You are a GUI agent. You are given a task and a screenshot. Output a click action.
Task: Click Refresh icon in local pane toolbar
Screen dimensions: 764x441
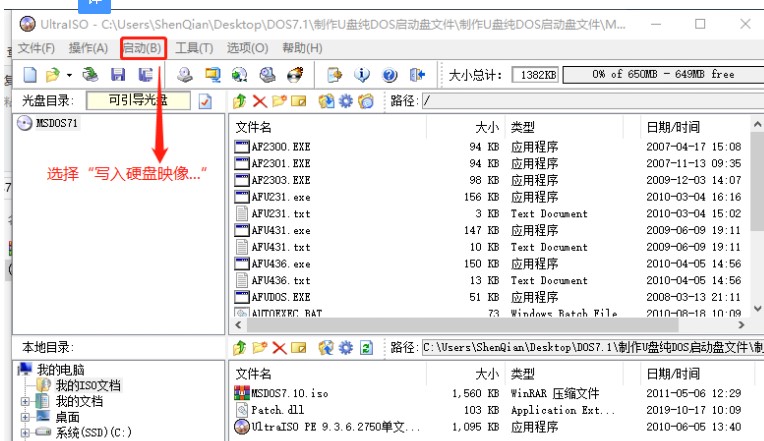(366, 348)
